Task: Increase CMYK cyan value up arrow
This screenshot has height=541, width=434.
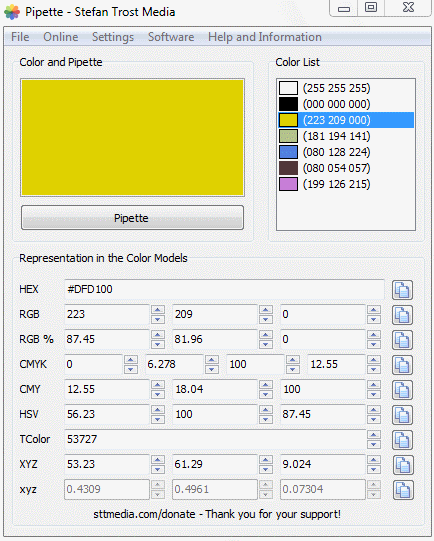Action: pos(131,360)
